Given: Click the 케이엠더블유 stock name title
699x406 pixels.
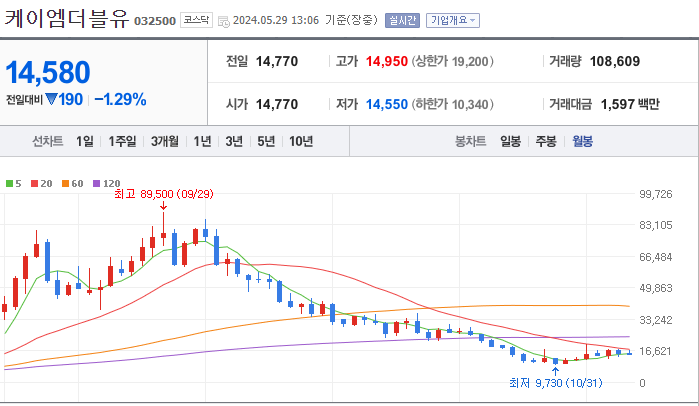Looking at the screenshot, I should coord(67,19).
